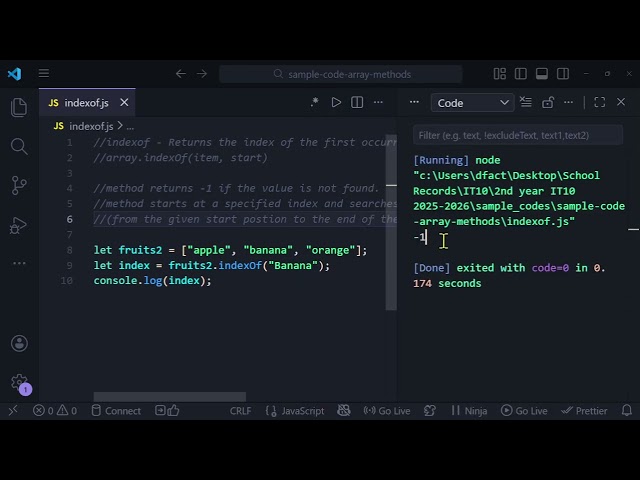Open Customize Layout icon in title bar
This screenshot has height=480, width=640.
(500, 74)
